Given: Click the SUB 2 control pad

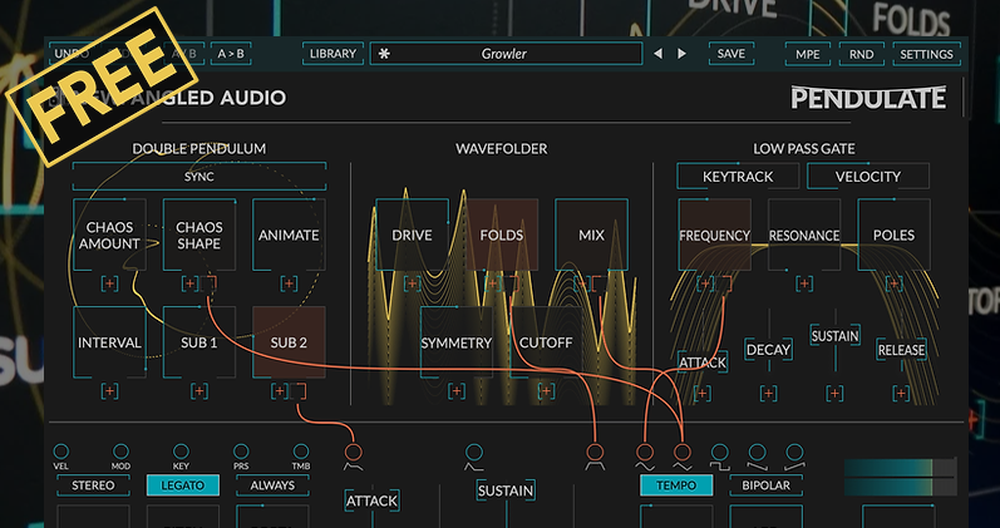Looking at the screenshot, I should pyautogui.click(x=289, y=342).
